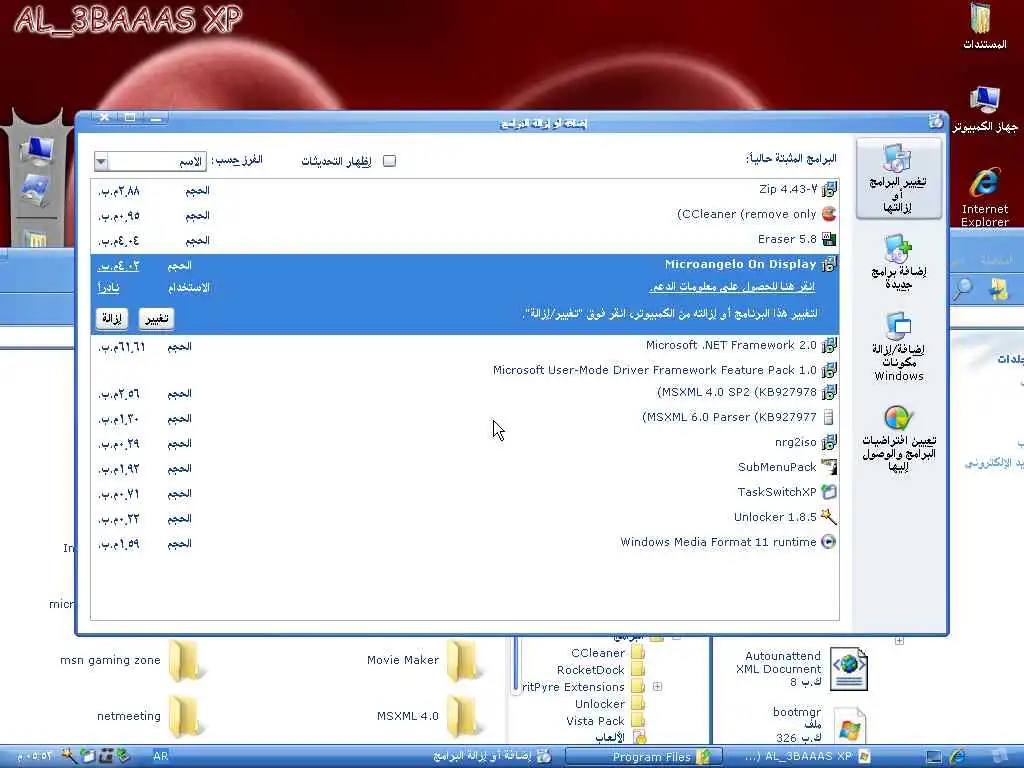Open the msn gaming zone folder icon

[187, 661]
